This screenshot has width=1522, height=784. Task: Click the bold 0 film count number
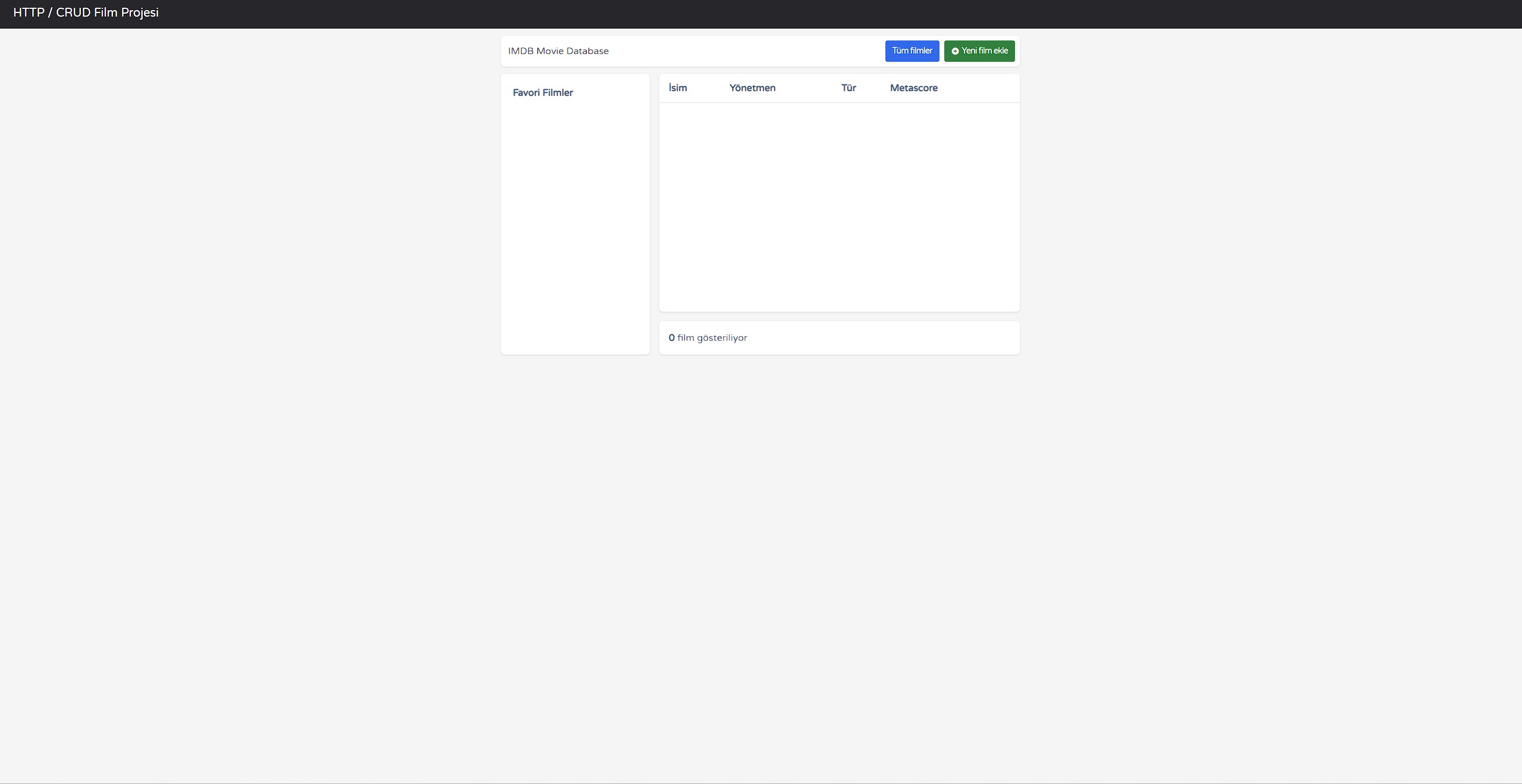click(672, 338)
